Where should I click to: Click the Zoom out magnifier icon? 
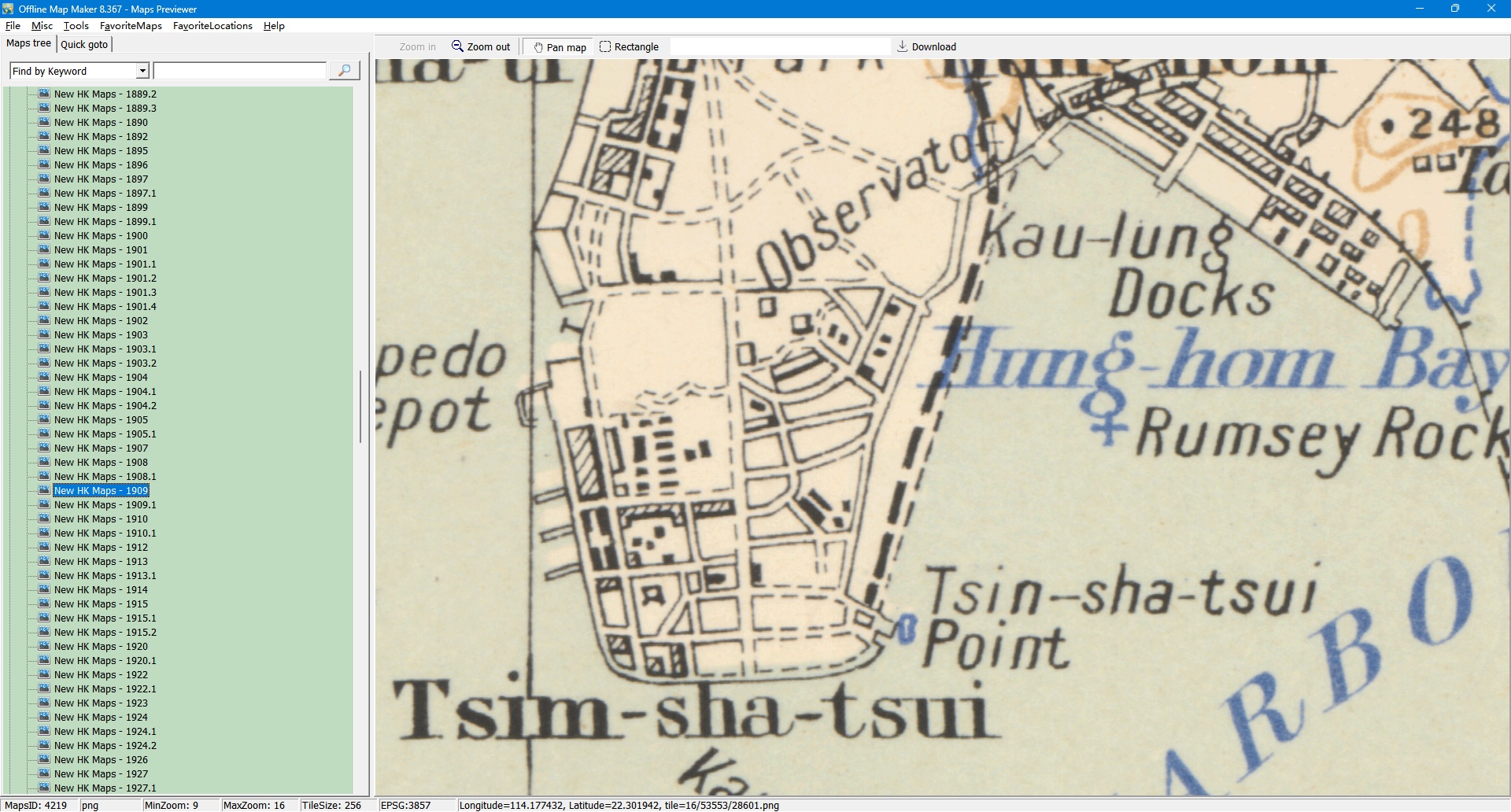click(457, 46)
